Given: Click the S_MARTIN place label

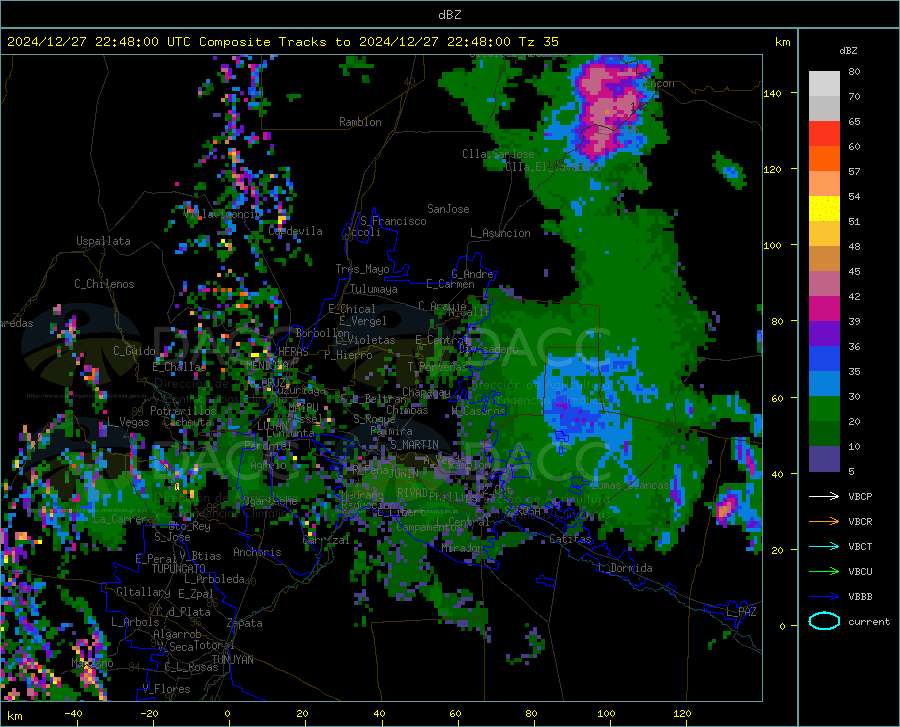Looking at the screenshot, I should [414, 445].
